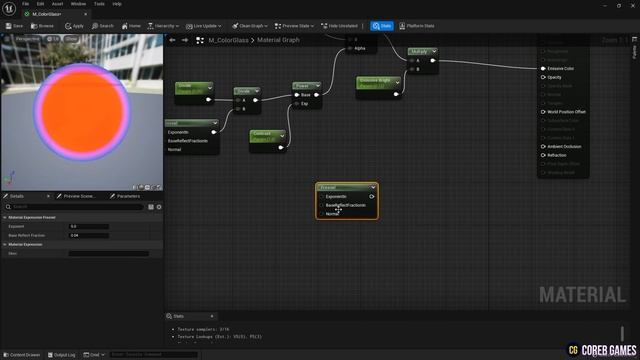Open the Edit menu
The width and height of the screenshot is (640, 360).
(40, 4)
